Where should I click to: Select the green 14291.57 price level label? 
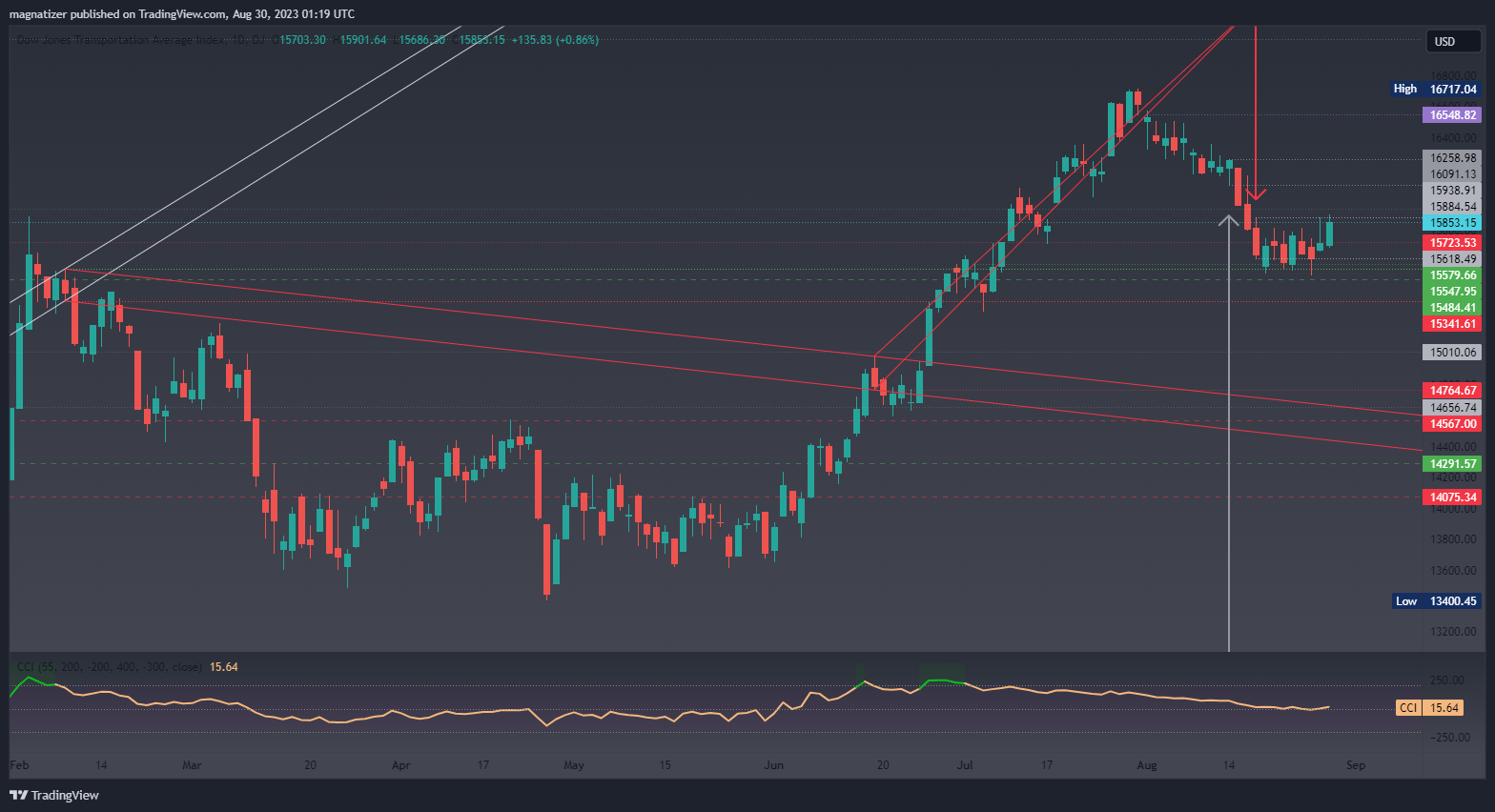1452,463
